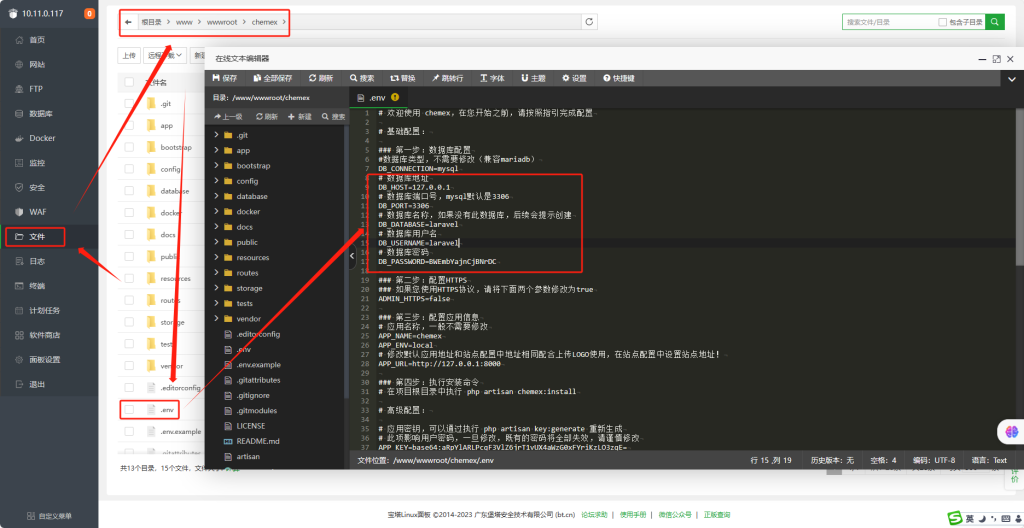Click 自定义菜单 at the sidebar bottom
Image resolution: width=1024 pixels, height=528 pixels.
(x=49, y=516)
